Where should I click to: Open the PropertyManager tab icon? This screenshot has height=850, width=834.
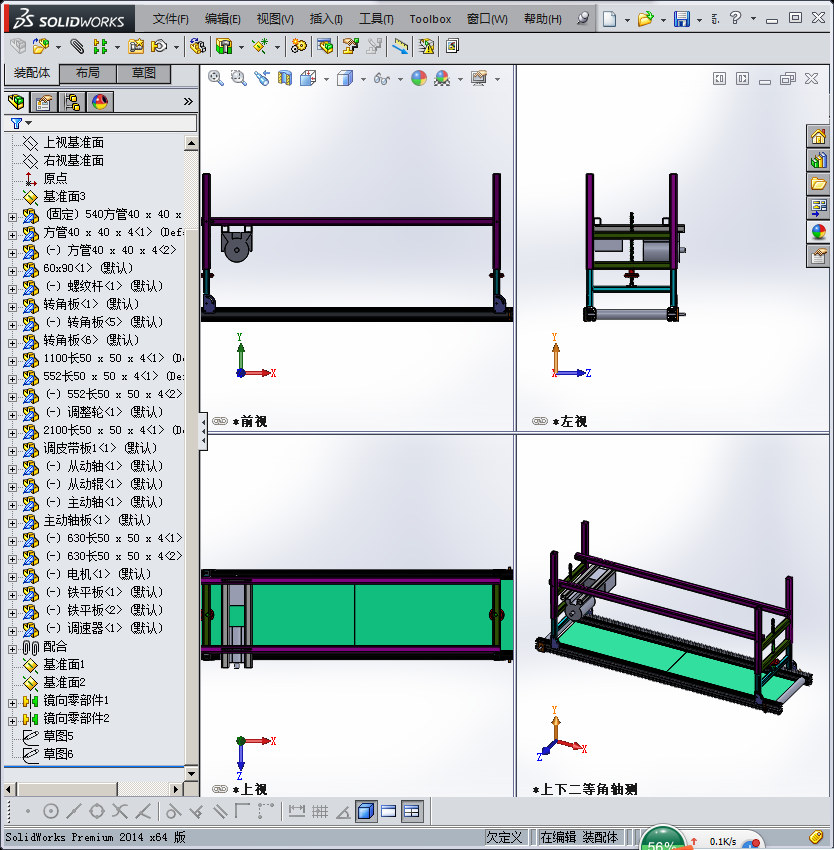pos(43,102)
